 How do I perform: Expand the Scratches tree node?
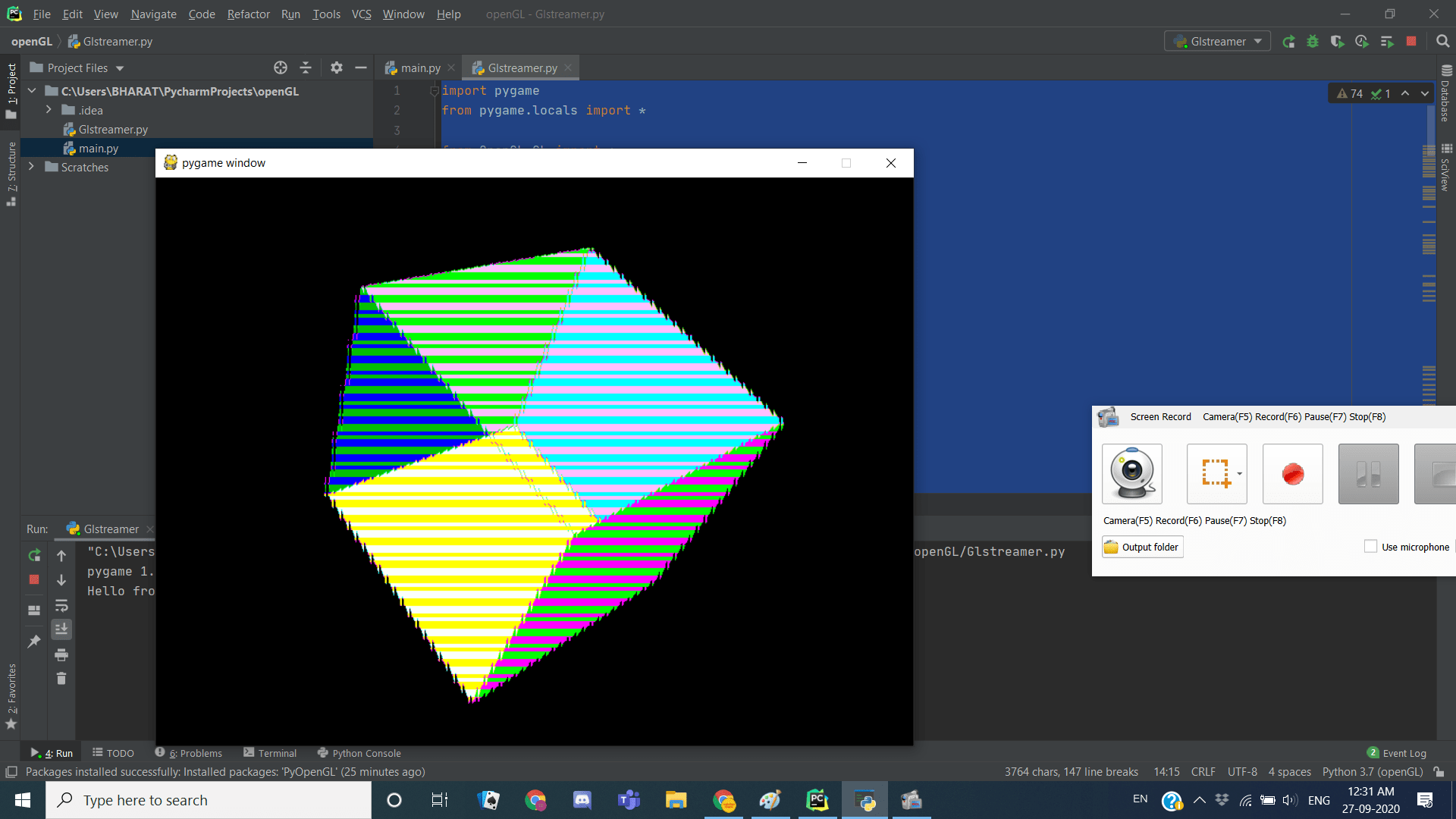pyautogui.click(x=31, y=167)
